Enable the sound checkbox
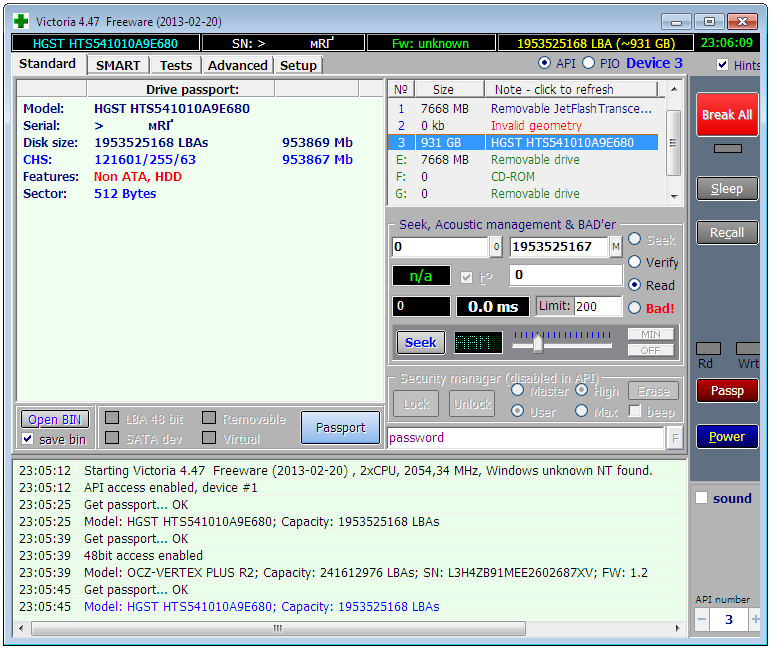The width and height of the screenshot is (772, 648). (x=702, y=498)
